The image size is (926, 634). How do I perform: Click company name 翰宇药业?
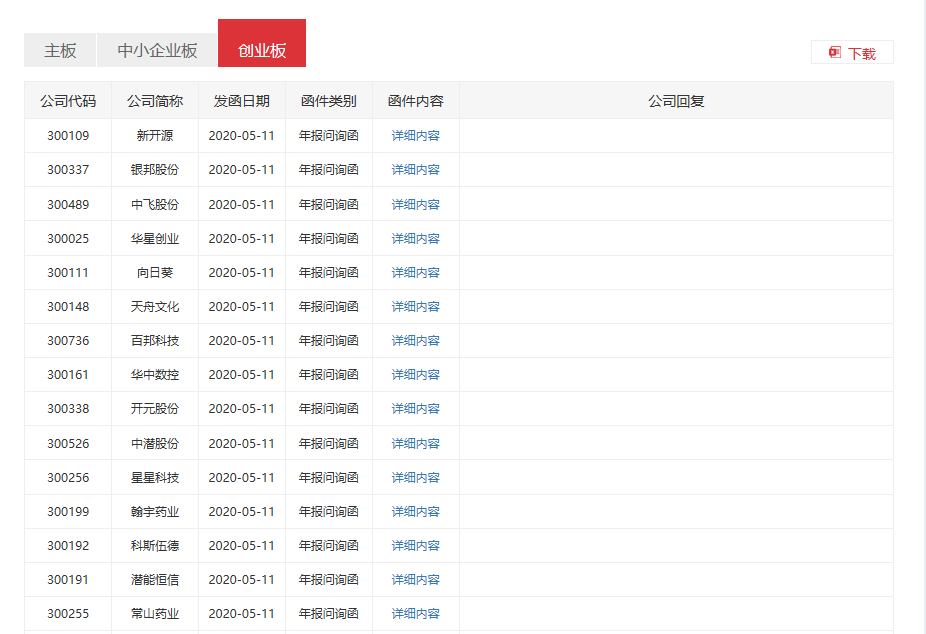tap(155, 512)
